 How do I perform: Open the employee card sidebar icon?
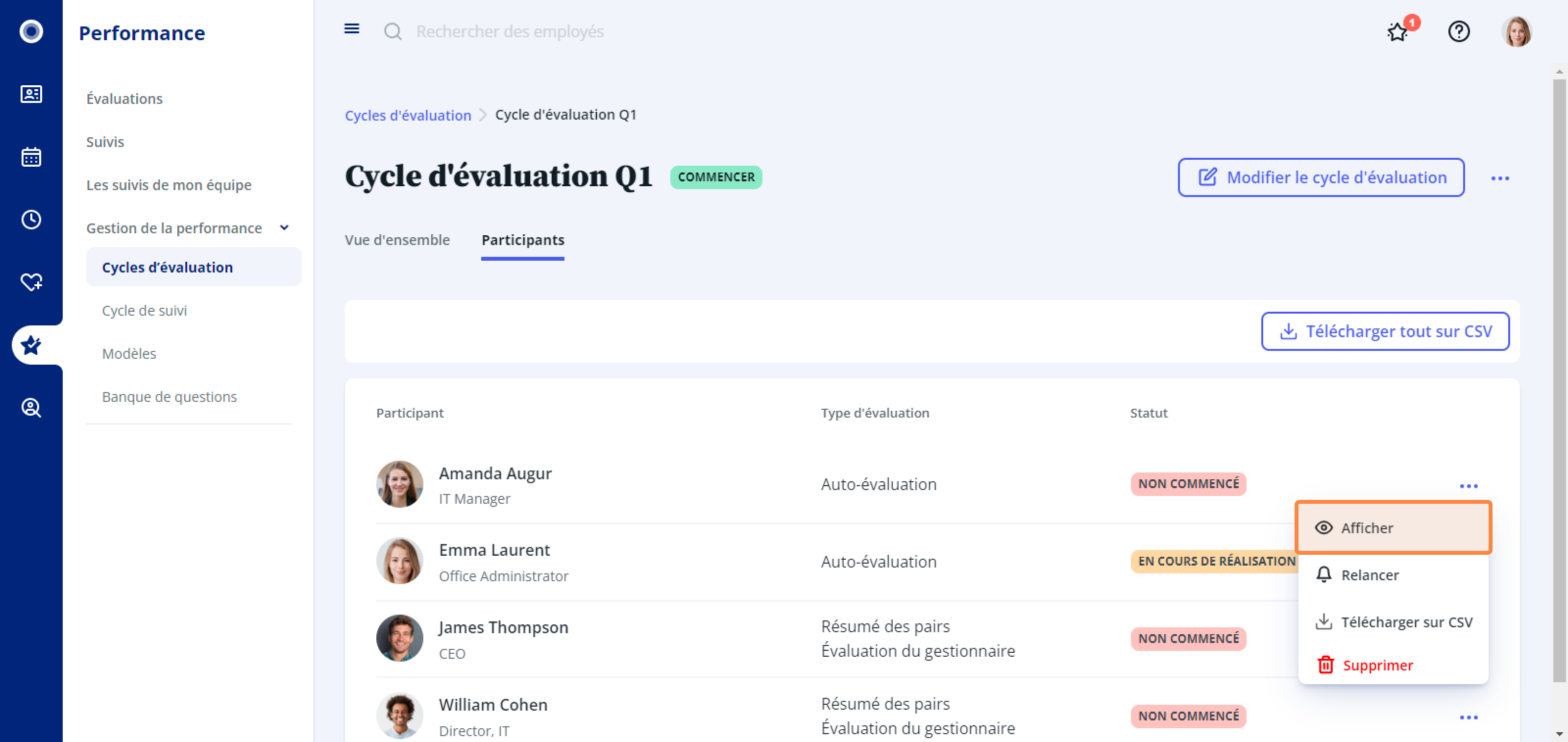point(31,95)
